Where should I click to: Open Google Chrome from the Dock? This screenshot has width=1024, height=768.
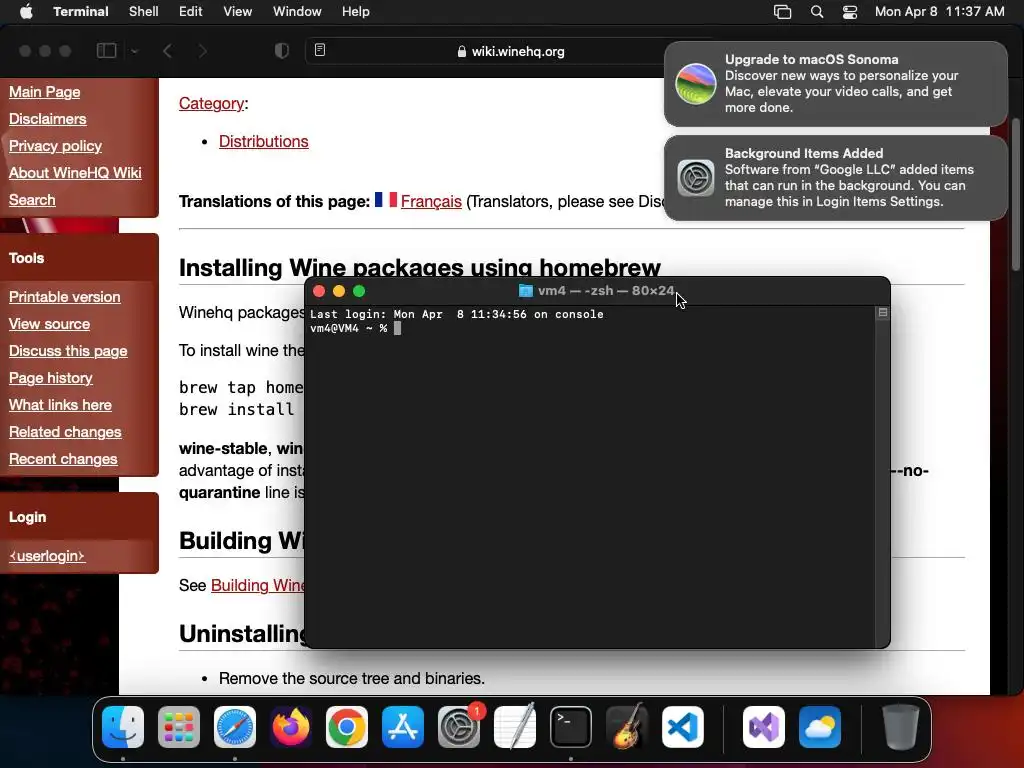coord(347,727)
